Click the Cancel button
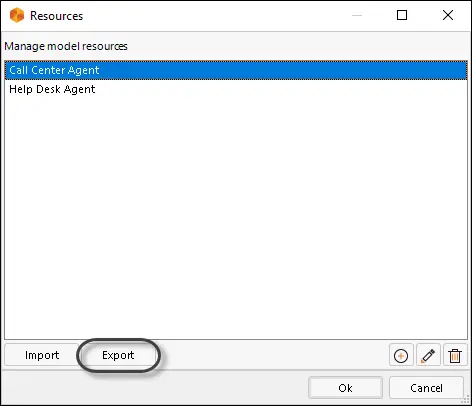 tap(426, 388)
